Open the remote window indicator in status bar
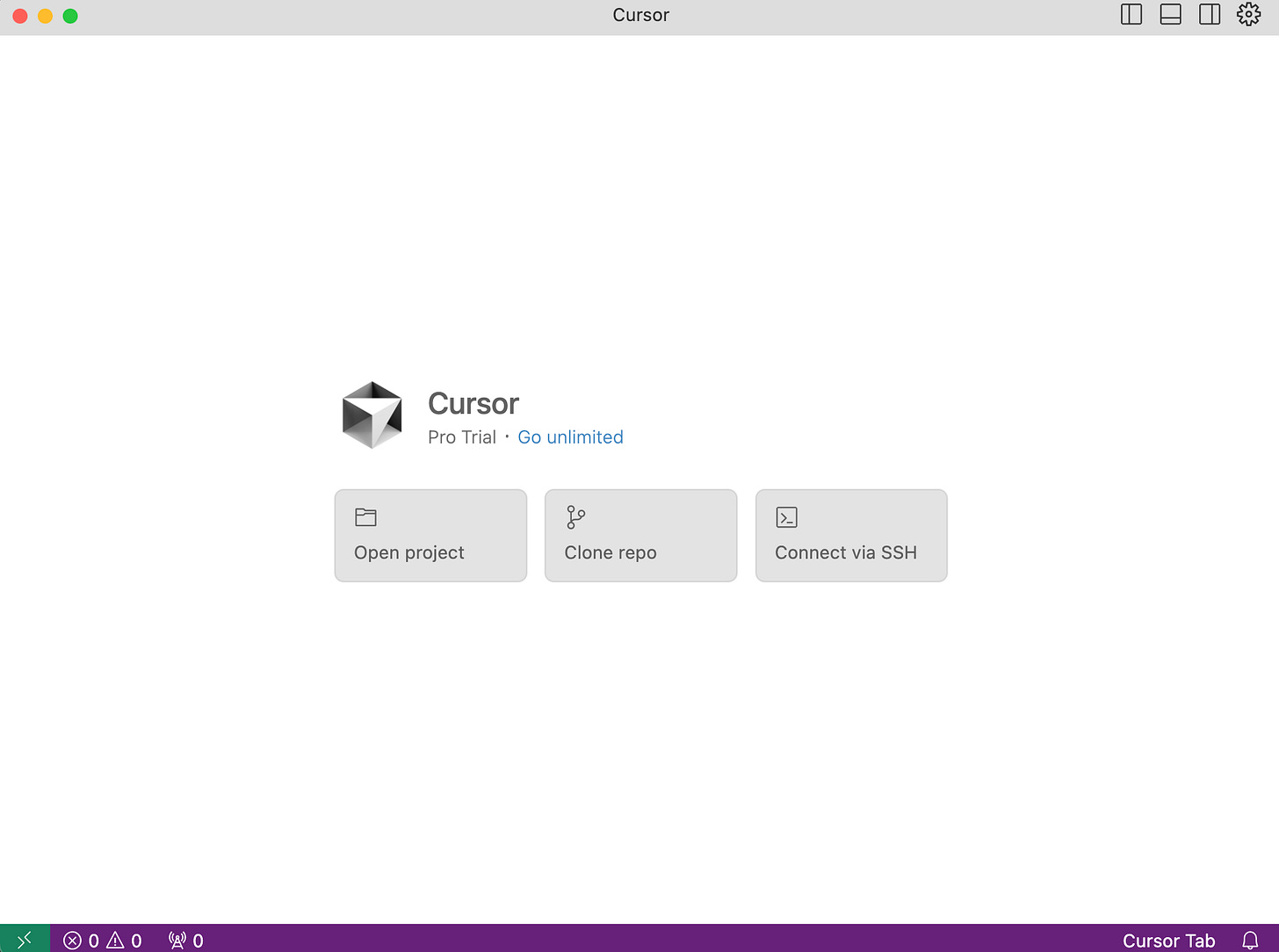 coord(25,940)
